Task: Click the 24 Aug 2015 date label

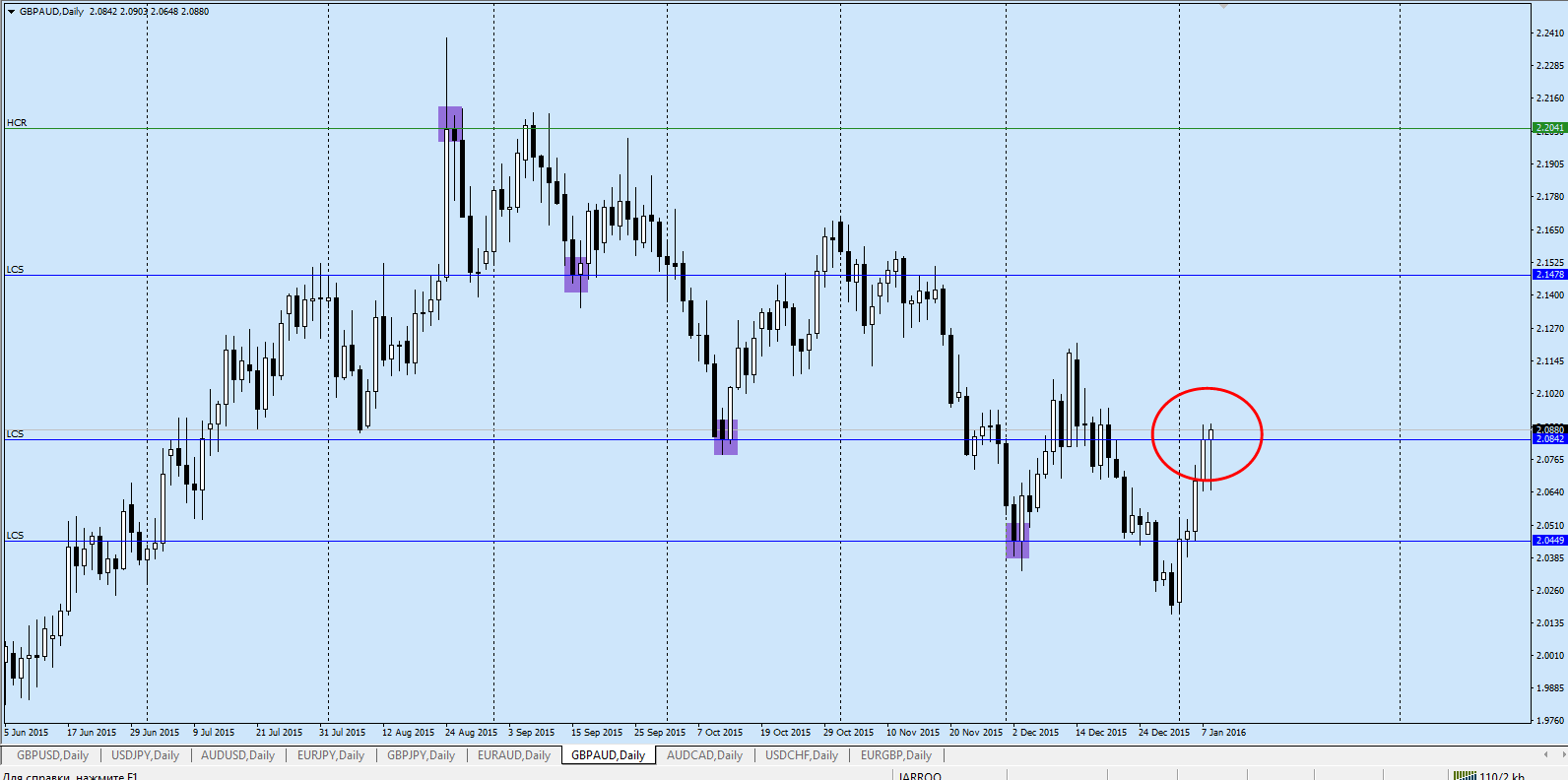Action: 471,733
